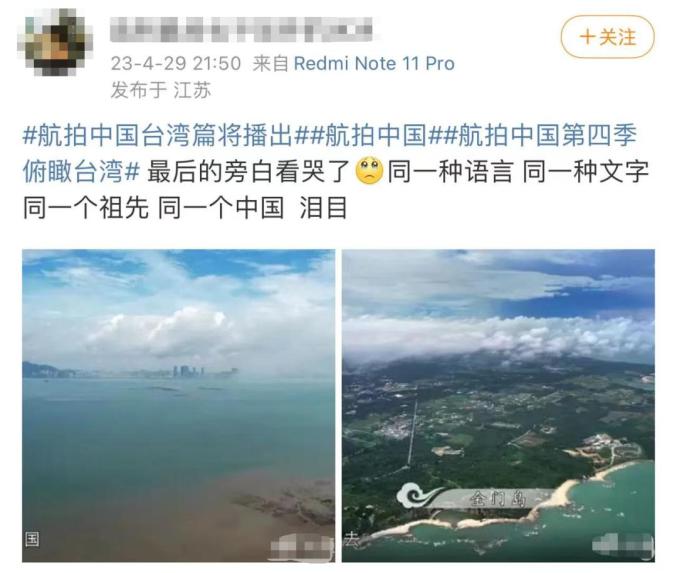Viewport: 677px width, 573px height.
Task: Open the right 金门岛 aerial photo
Action: pos(498,405)
